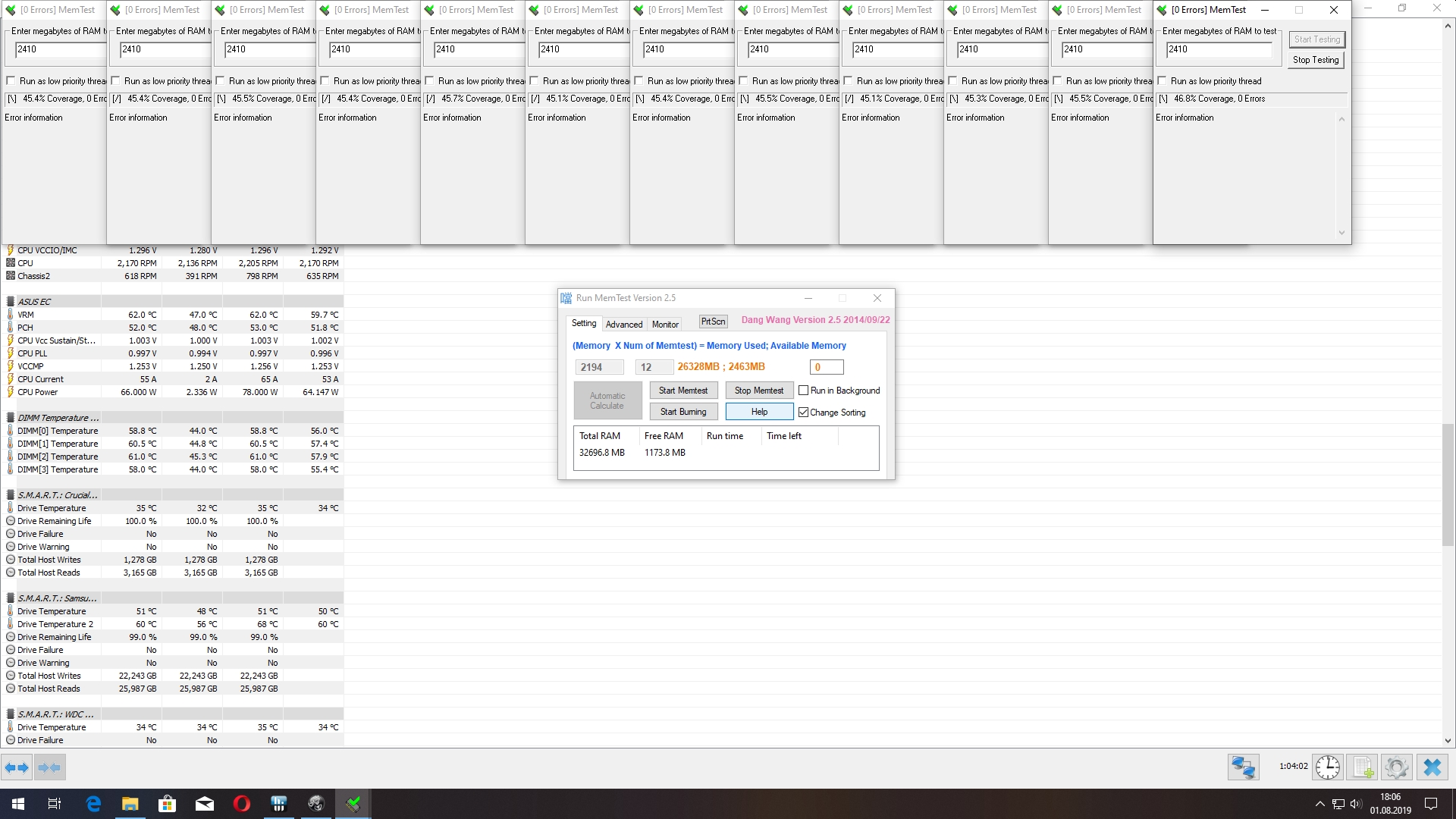
Task: Open the HWiNFO gear settings icon
Action: 1397,767
